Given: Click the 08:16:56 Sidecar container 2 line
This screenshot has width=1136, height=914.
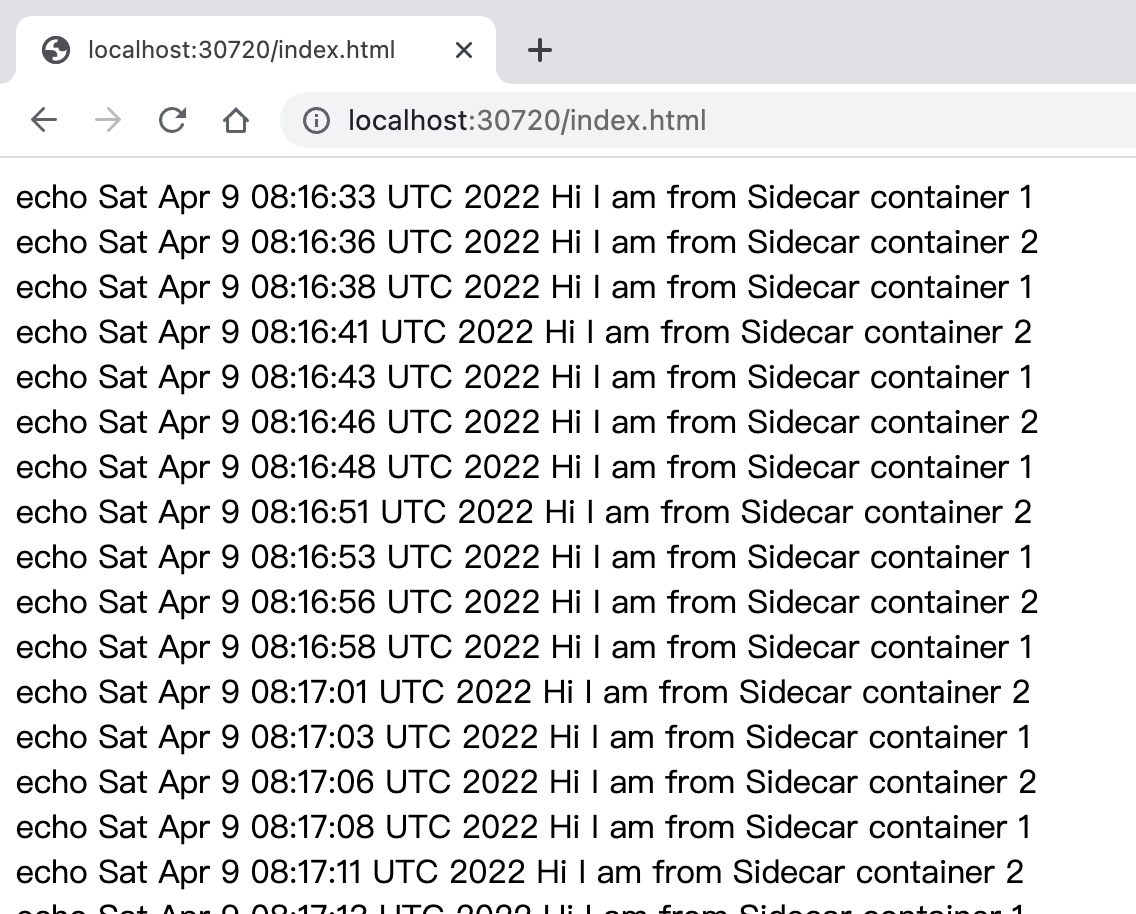Looking at the screenshot, I should (x=527, y=602).
